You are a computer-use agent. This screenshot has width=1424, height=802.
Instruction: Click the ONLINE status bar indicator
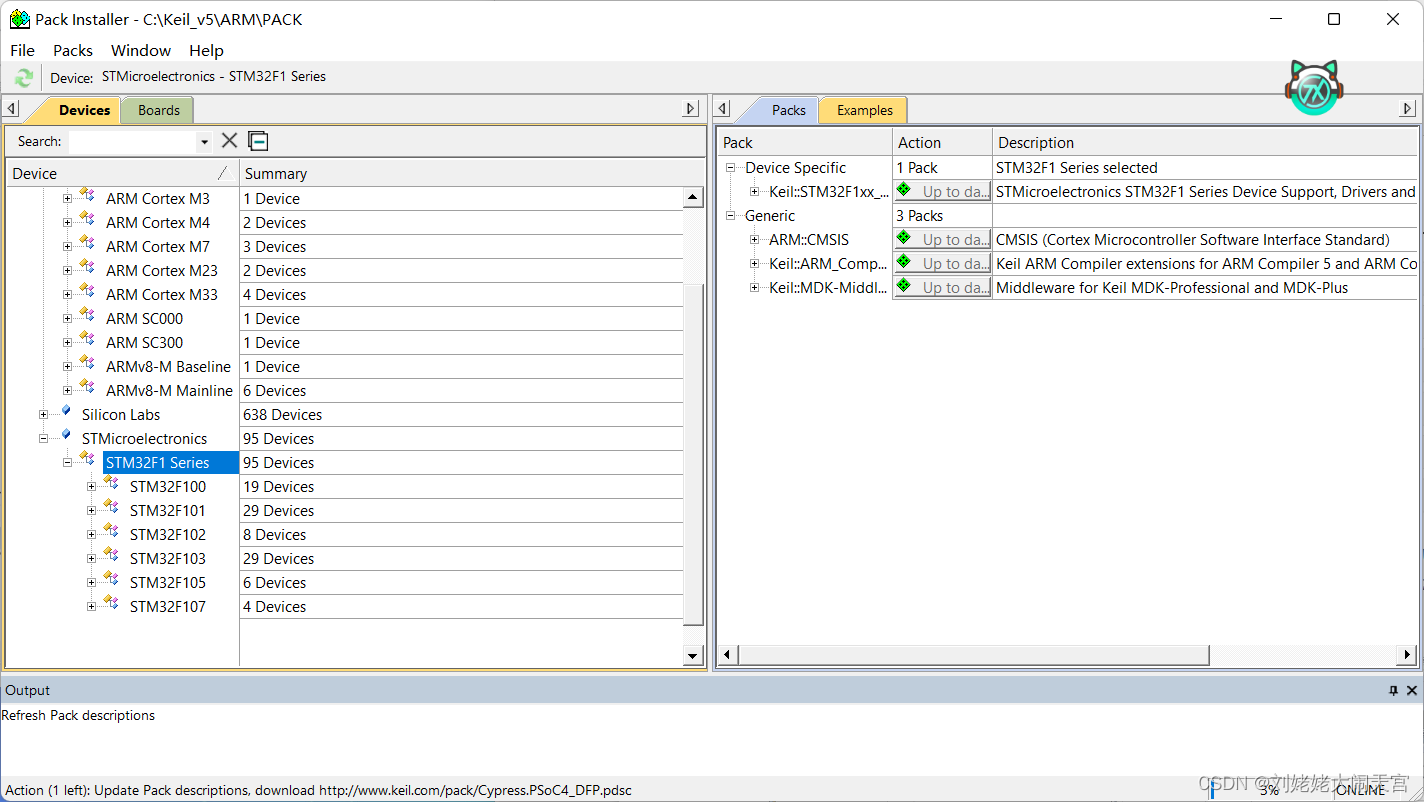pos(1361,790)
